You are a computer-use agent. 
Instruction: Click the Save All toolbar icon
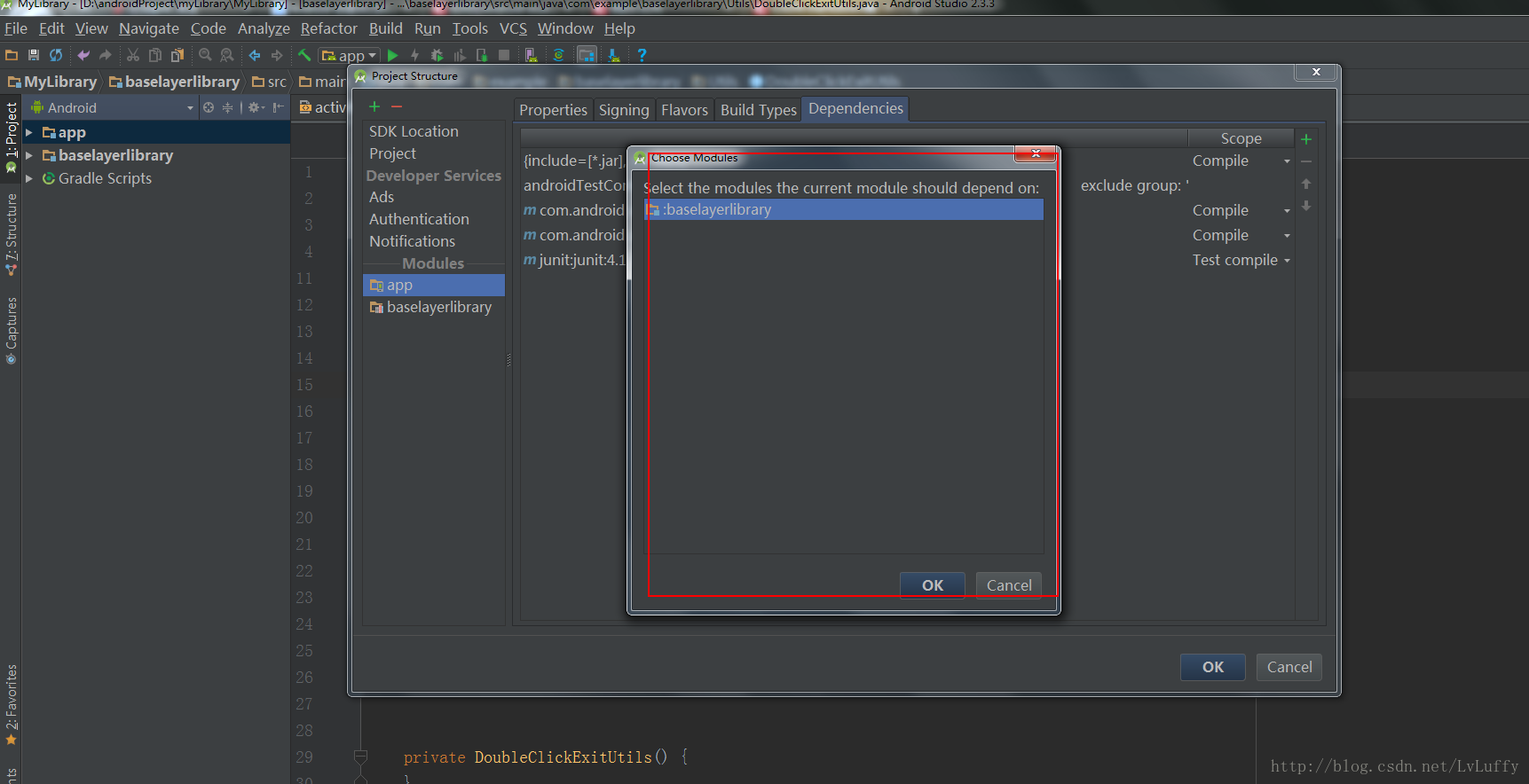[x=34, y=55]
